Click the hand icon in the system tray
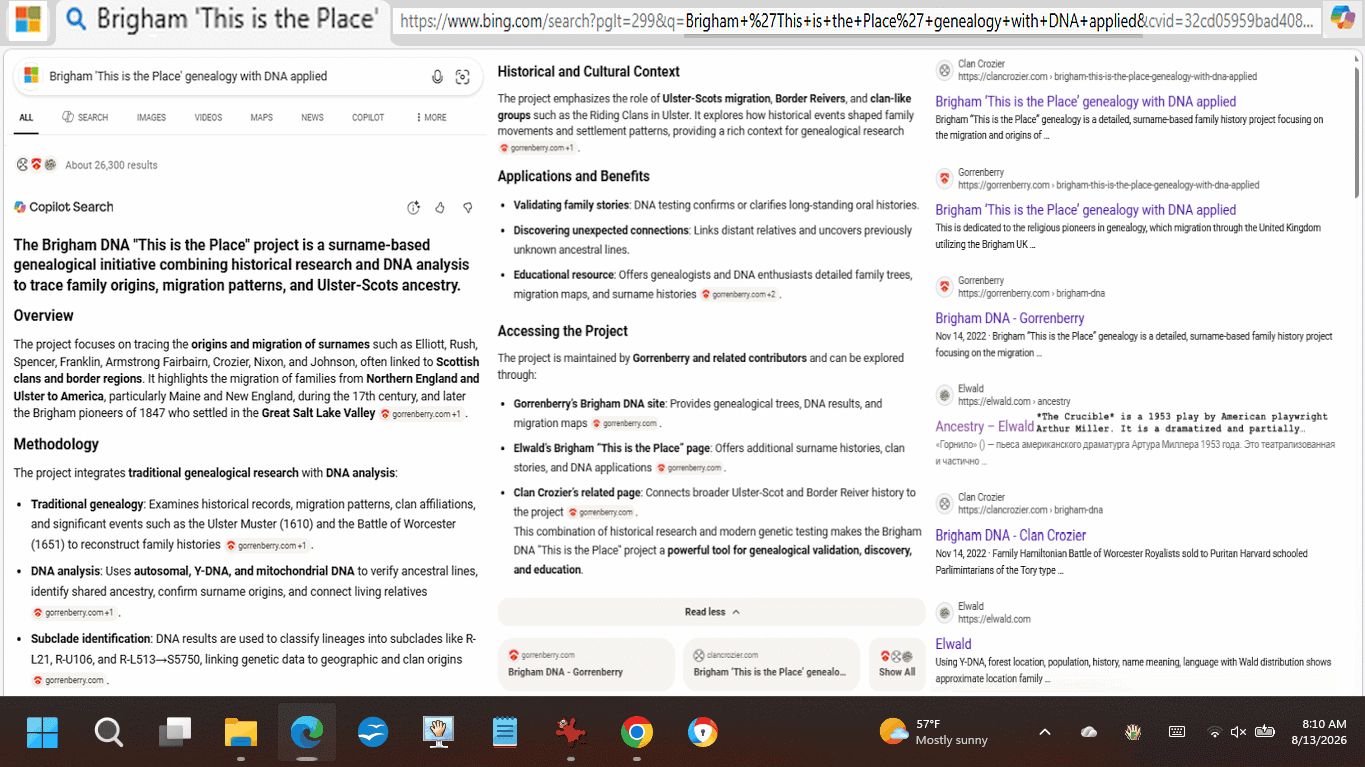 (1133, 732)
